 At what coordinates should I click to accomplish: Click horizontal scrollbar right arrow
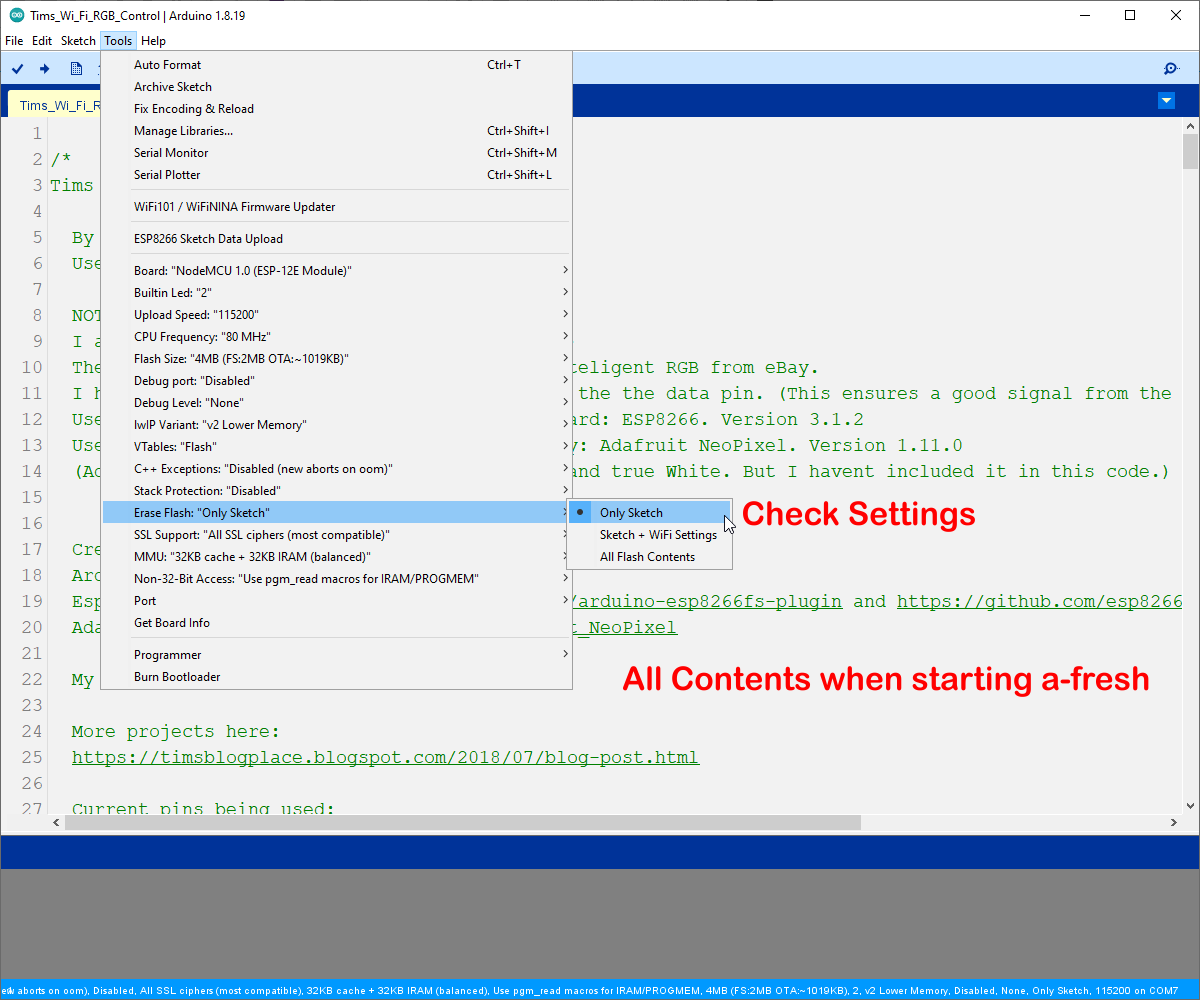point(1173,822)
